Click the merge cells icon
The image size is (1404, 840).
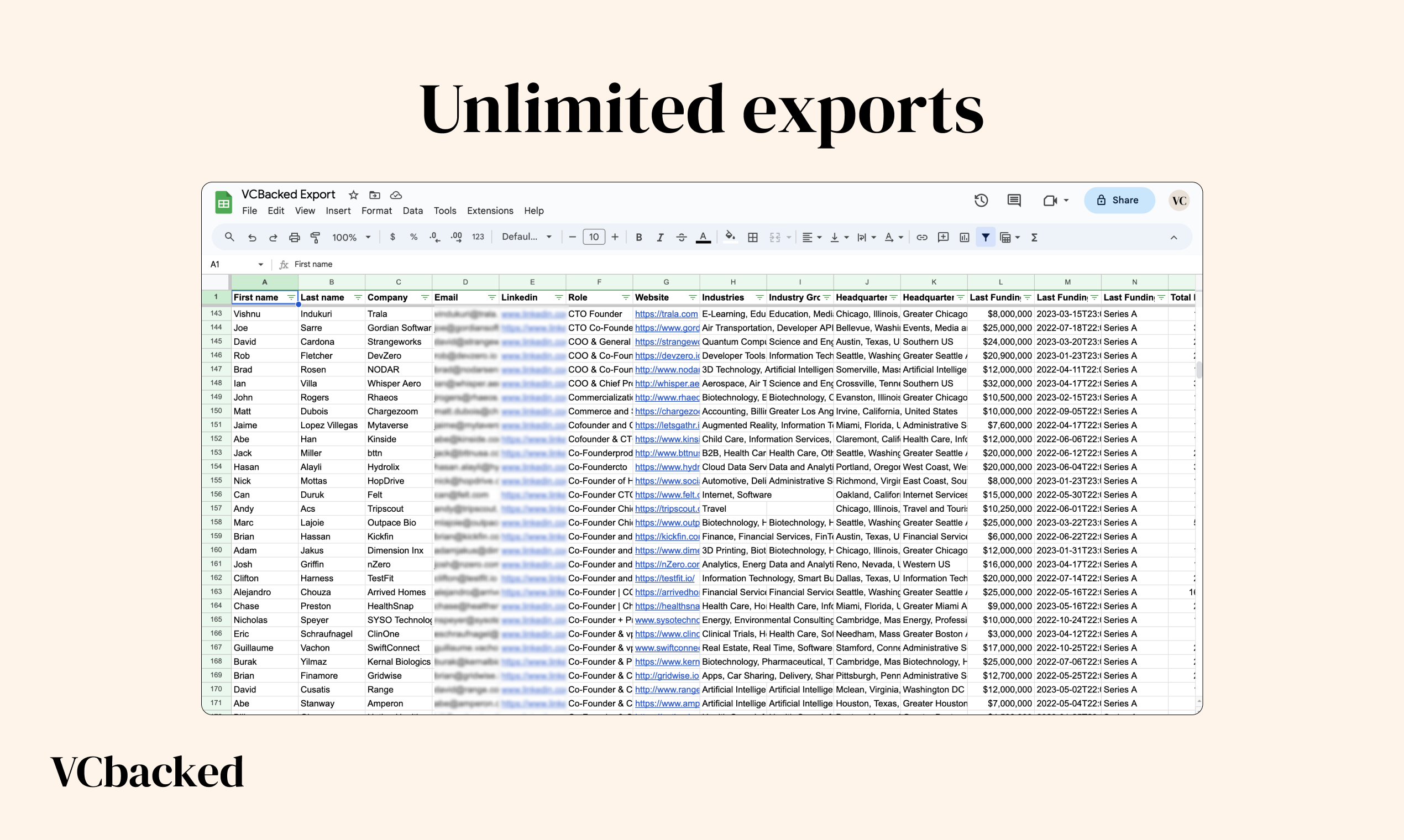(775, 238)
